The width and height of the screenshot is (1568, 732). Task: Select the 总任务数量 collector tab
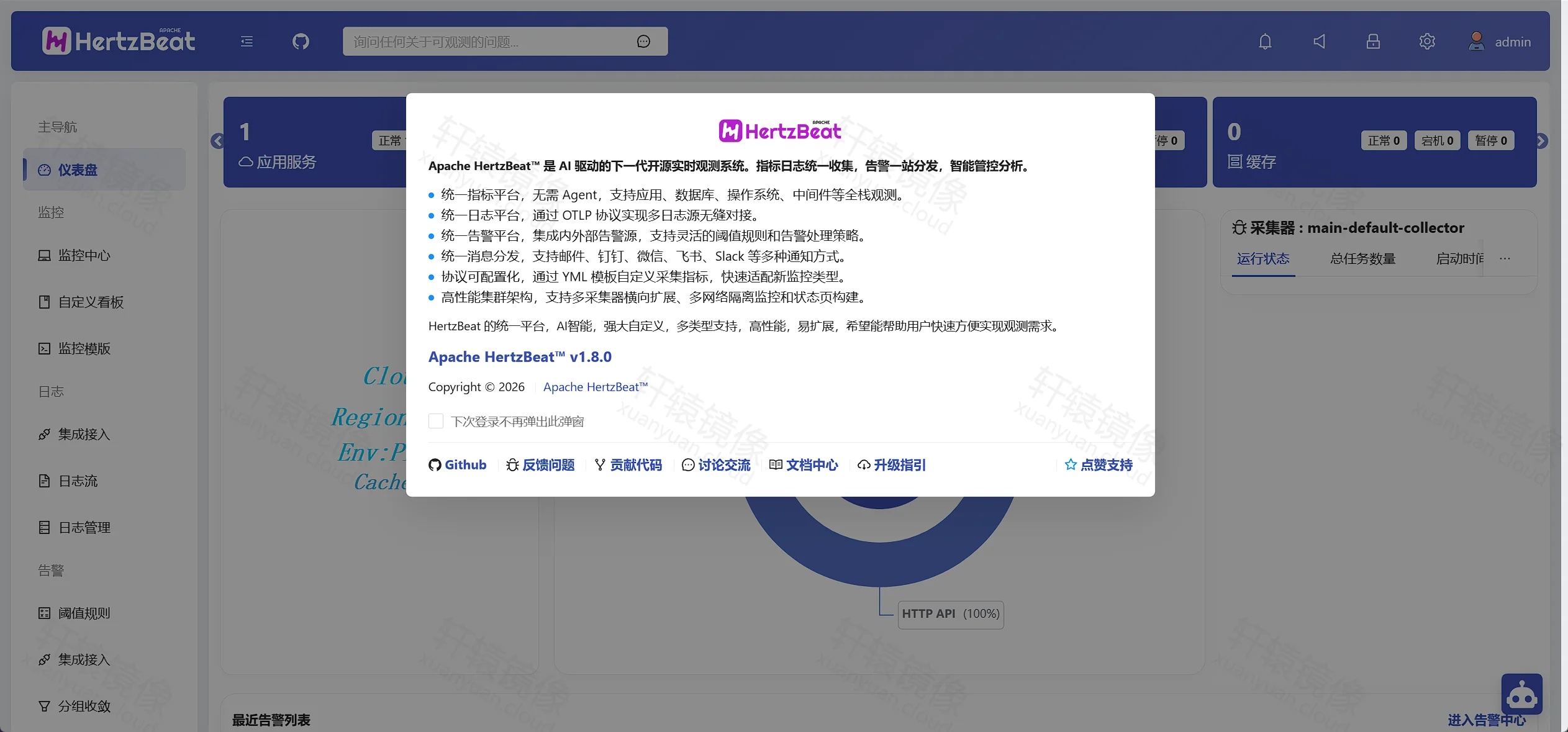(x=1363, y=259)
